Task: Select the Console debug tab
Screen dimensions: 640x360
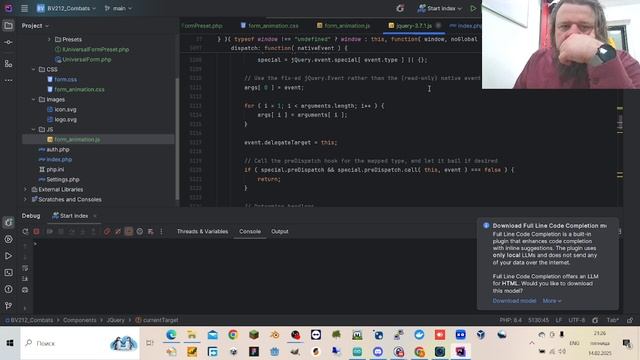Action: pyautogui.click(x=250, y=231)
